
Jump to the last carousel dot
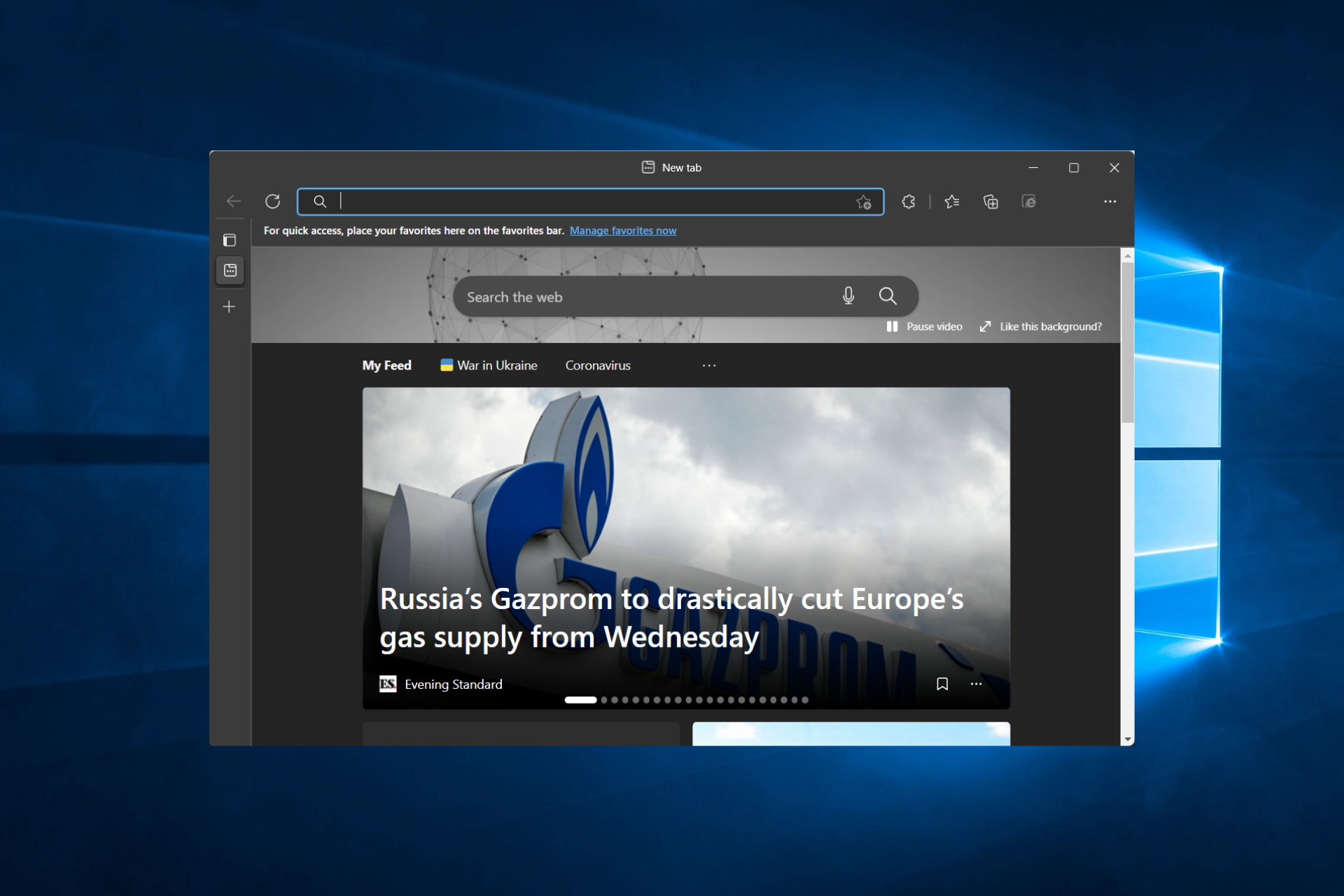(x=805, y=700)
